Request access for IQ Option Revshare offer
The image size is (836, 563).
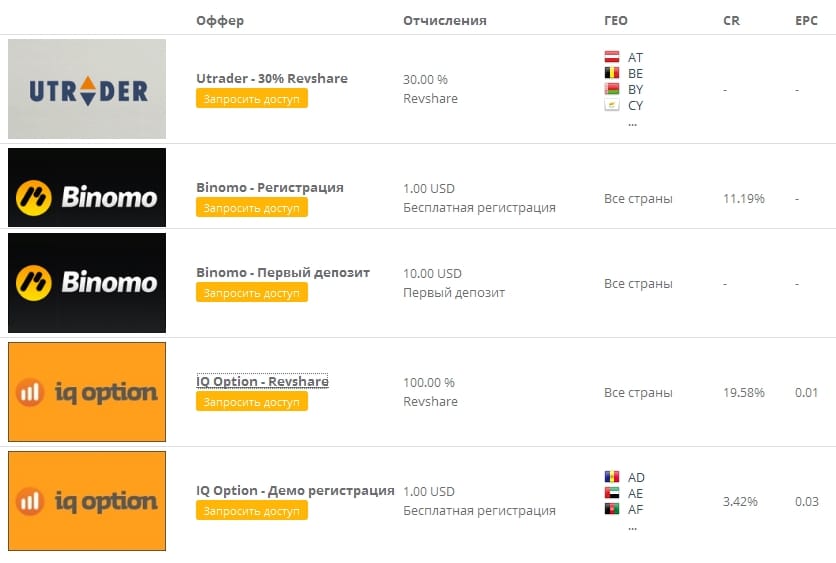pyautogui.click(x=252, y=401)
